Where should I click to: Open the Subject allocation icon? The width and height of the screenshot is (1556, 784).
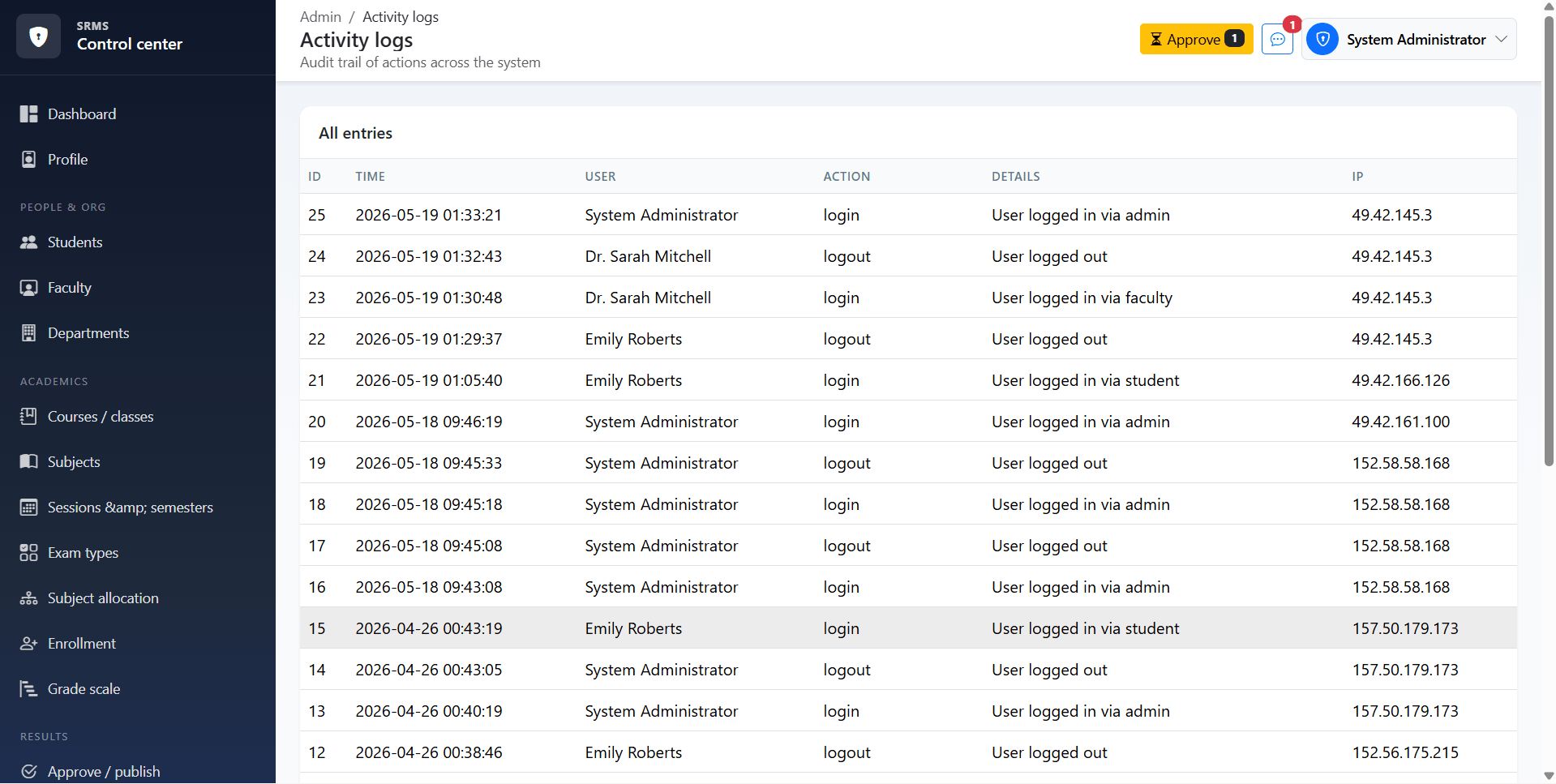(28, 598)
